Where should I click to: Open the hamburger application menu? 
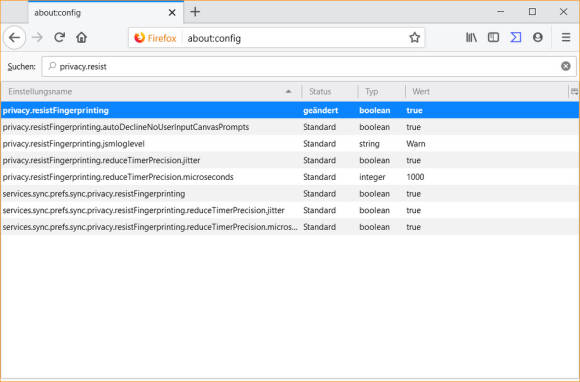tap(566, 37)
